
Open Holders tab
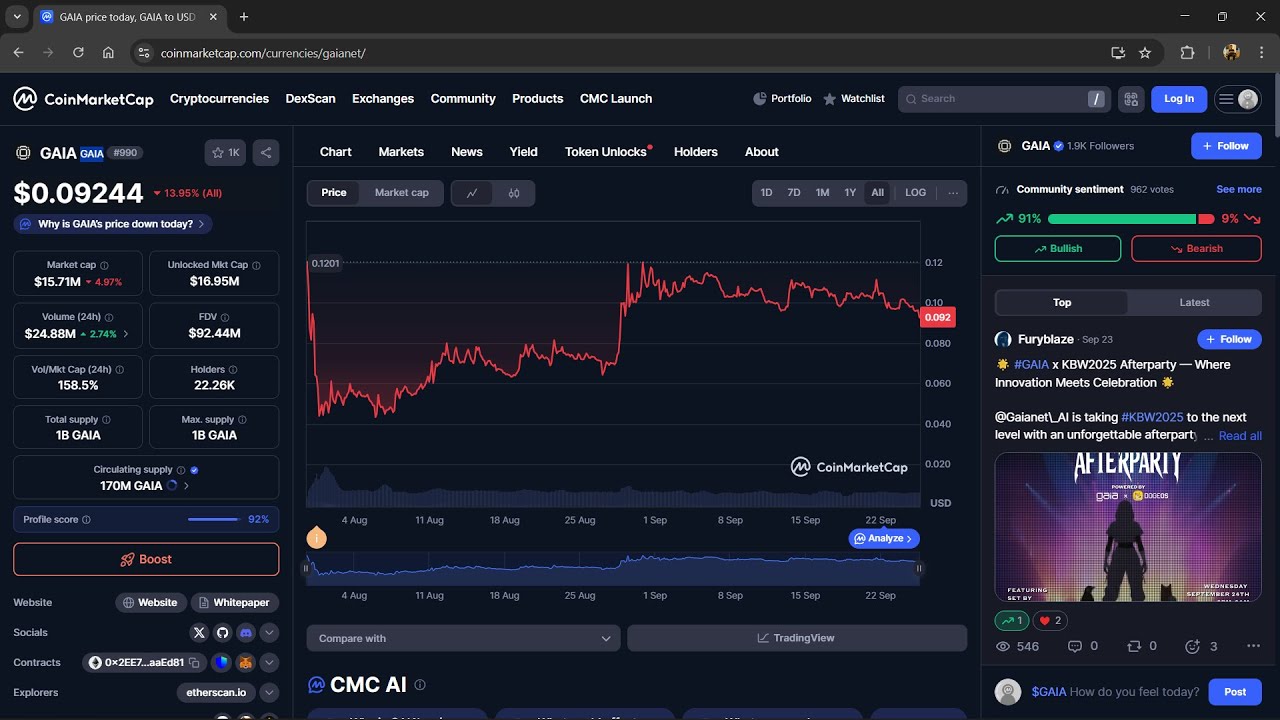[x=696, y=152]
